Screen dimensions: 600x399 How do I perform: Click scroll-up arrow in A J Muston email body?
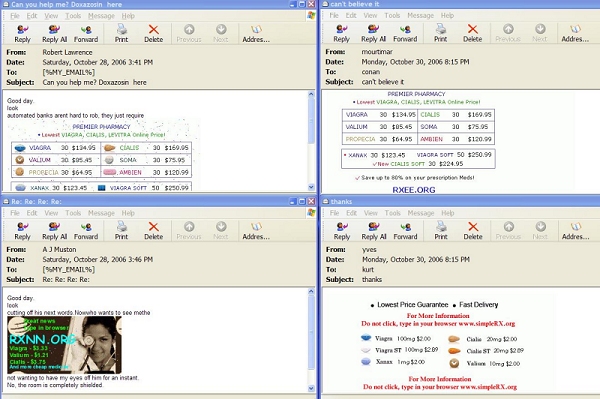pyautogui.click(x=311, y=292)
